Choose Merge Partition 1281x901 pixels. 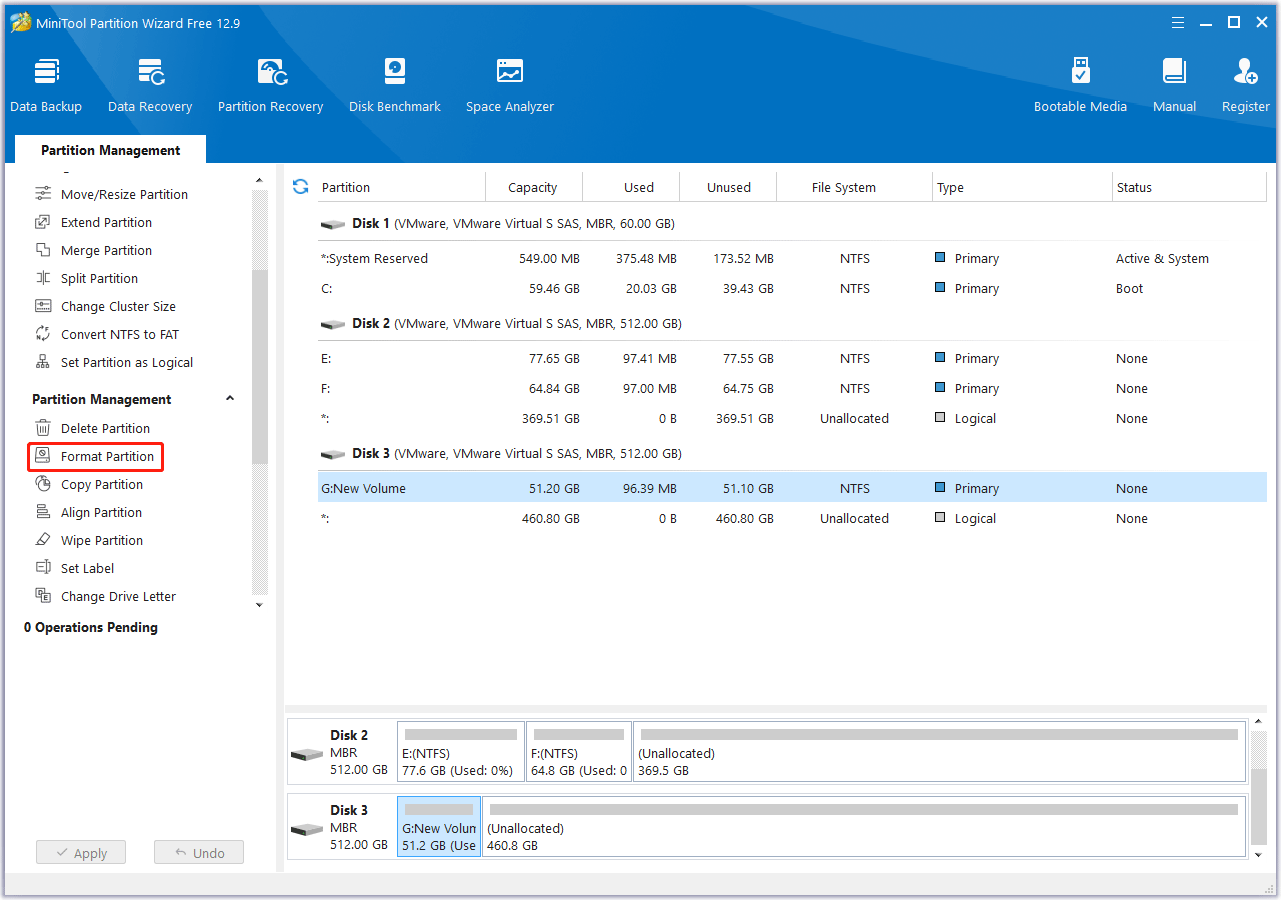tap(106, 250)
